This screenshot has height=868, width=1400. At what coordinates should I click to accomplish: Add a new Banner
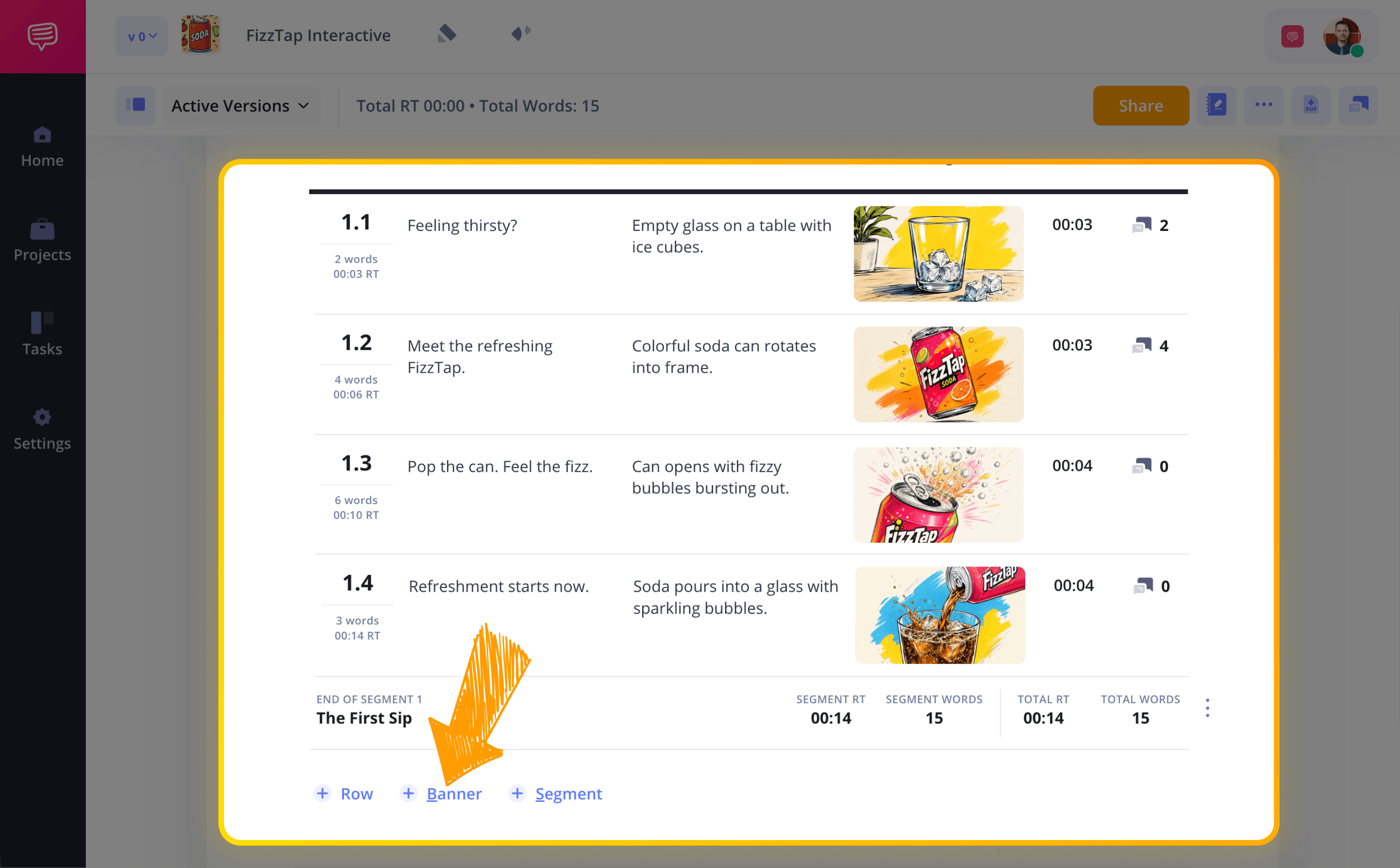click(441, 793)
